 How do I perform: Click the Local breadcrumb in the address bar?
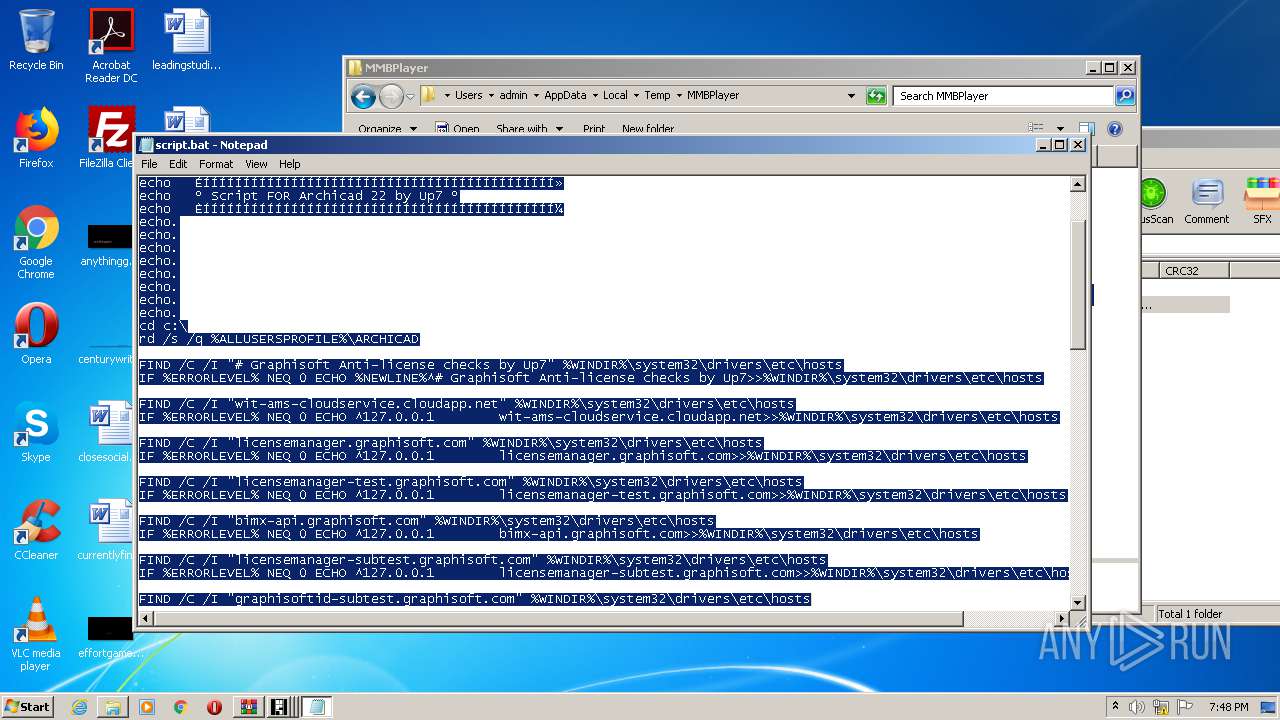[x=615, y=95]
